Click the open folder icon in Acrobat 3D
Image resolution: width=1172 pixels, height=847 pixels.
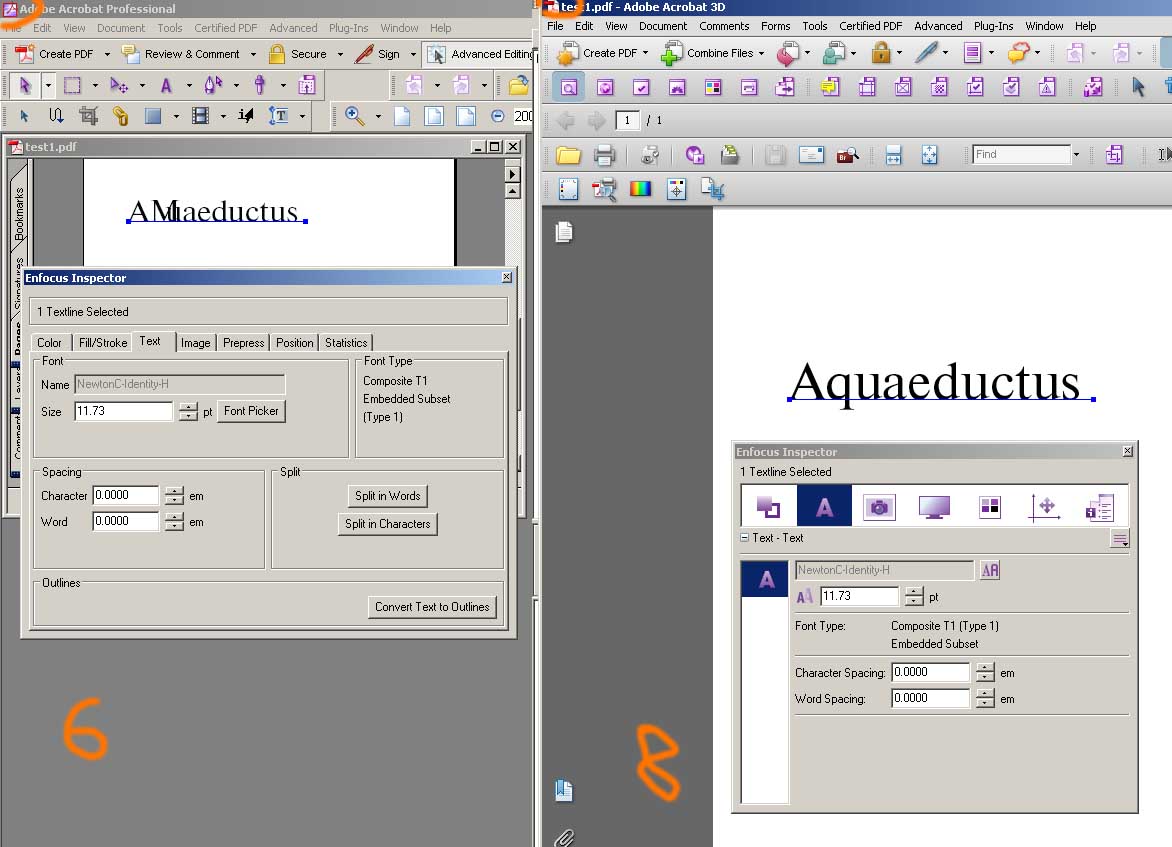[568, 155]
